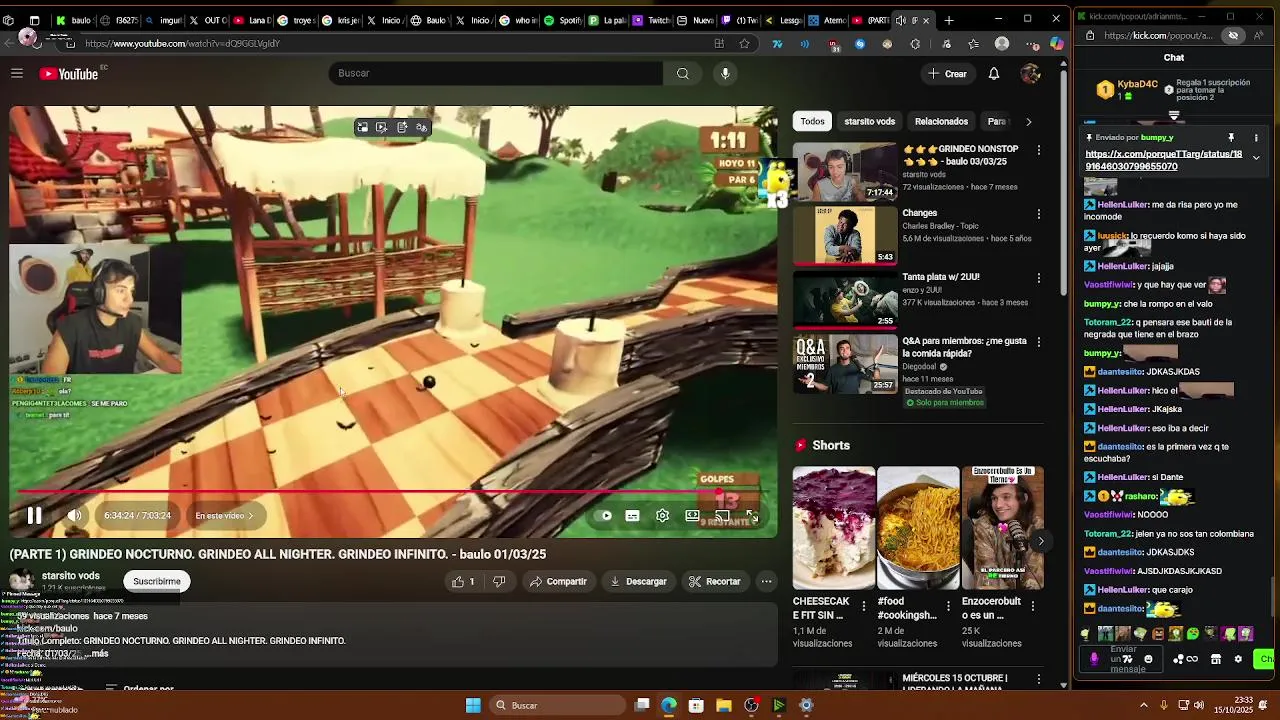Open the Picture-in-picture overlay icon on video

[x=362, y=127]
